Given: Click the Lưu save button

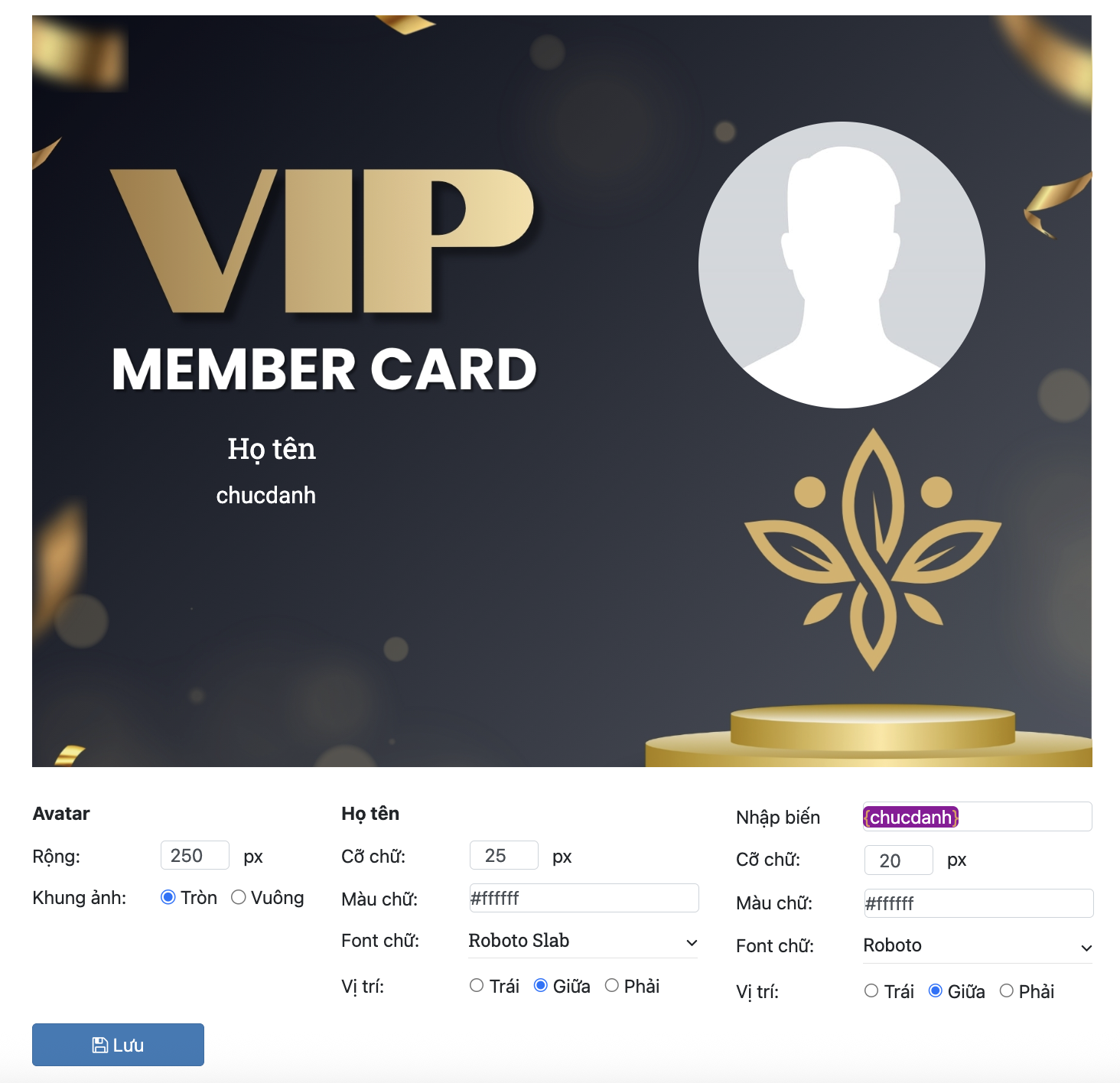Looking at the screenshot, I should click(x=118, y=1045).
